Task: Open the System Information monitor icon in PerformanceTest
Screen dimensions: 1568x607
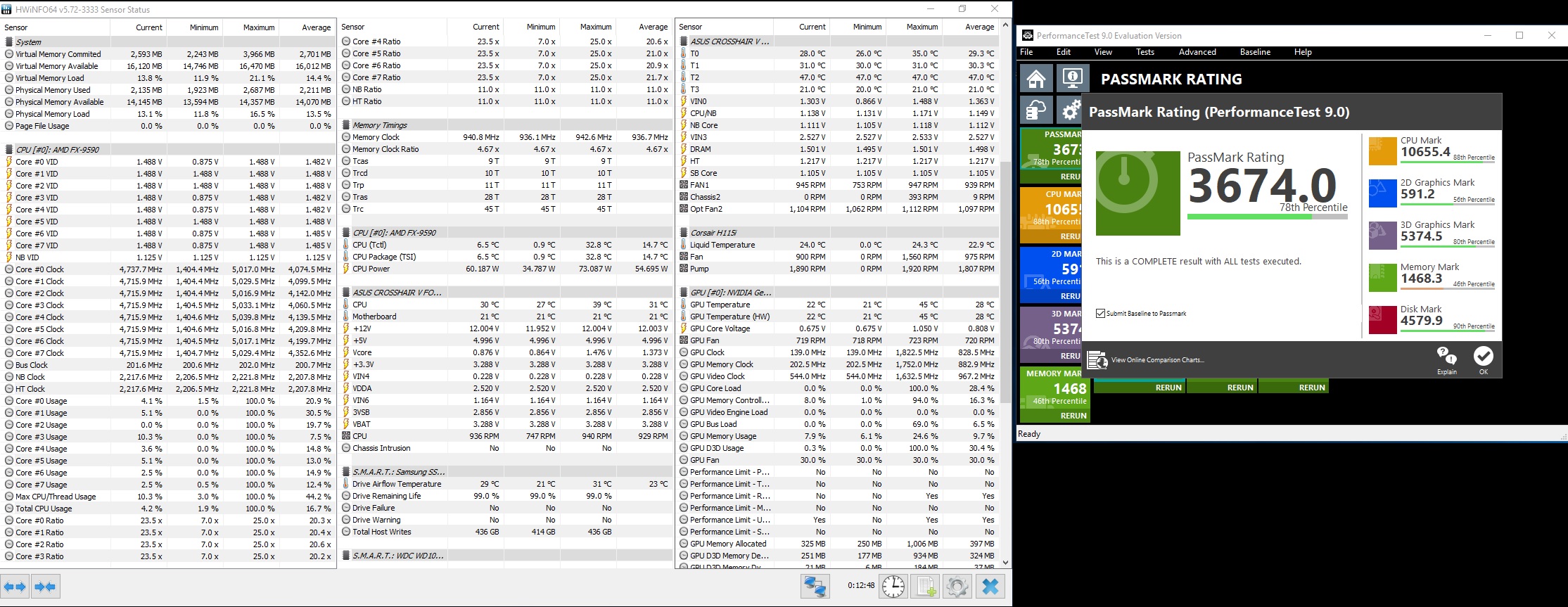Action: point(1073,78)
